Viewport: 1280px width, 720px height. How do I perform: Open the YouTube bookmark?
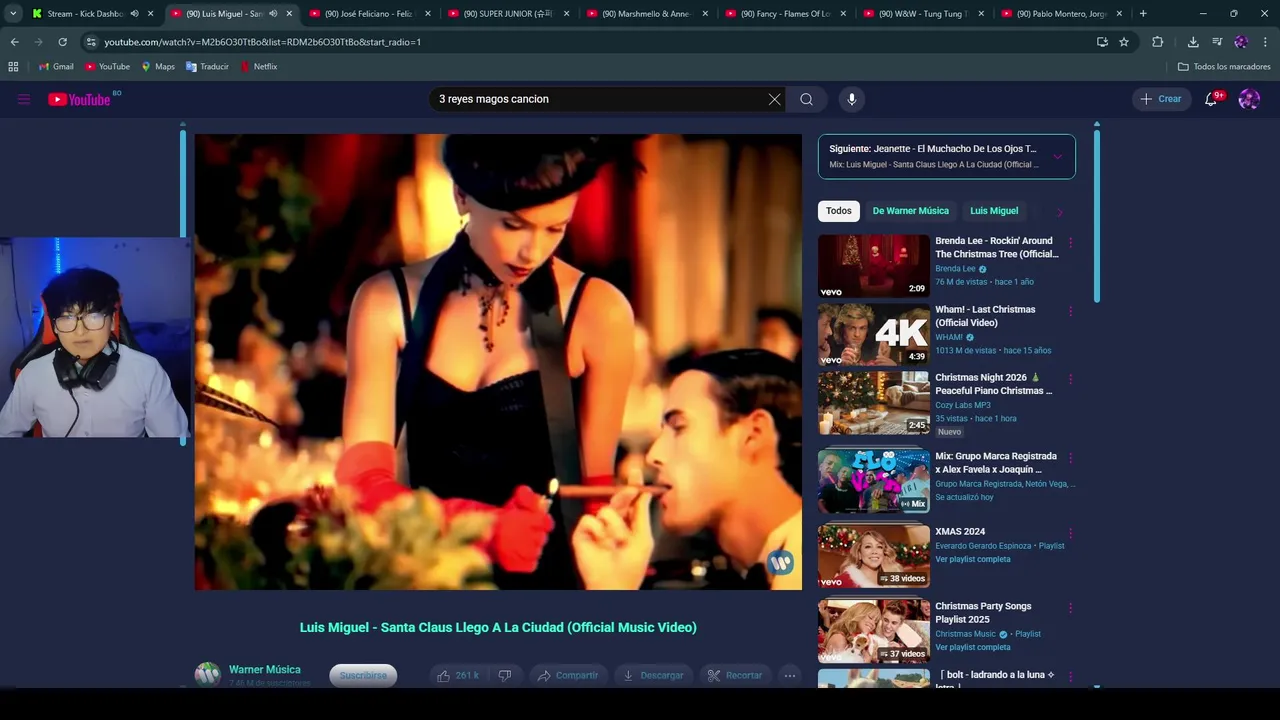point(108,66)
